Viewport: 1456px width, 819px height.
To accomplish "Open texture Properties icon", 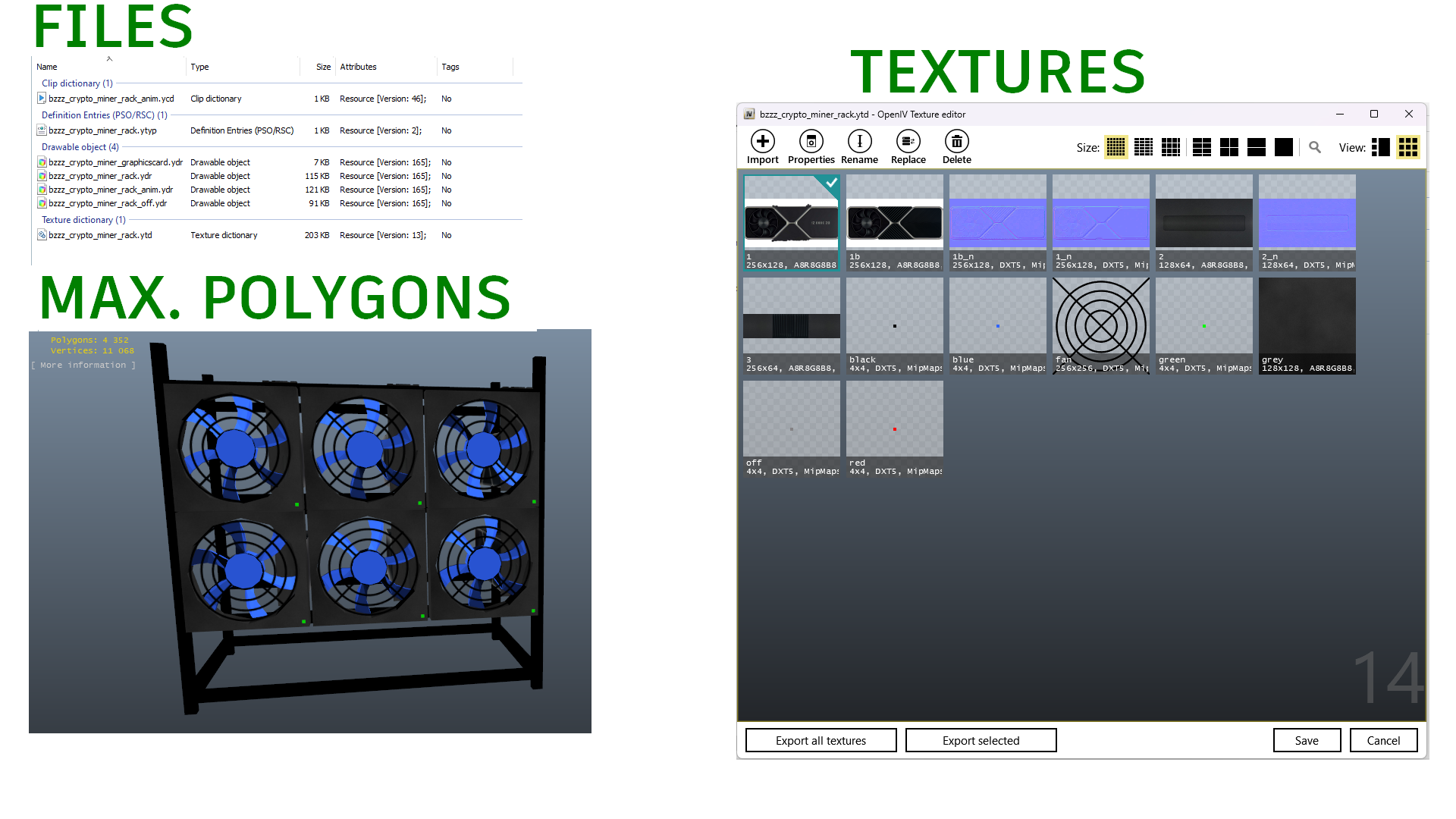I will (x=811, y=141).
